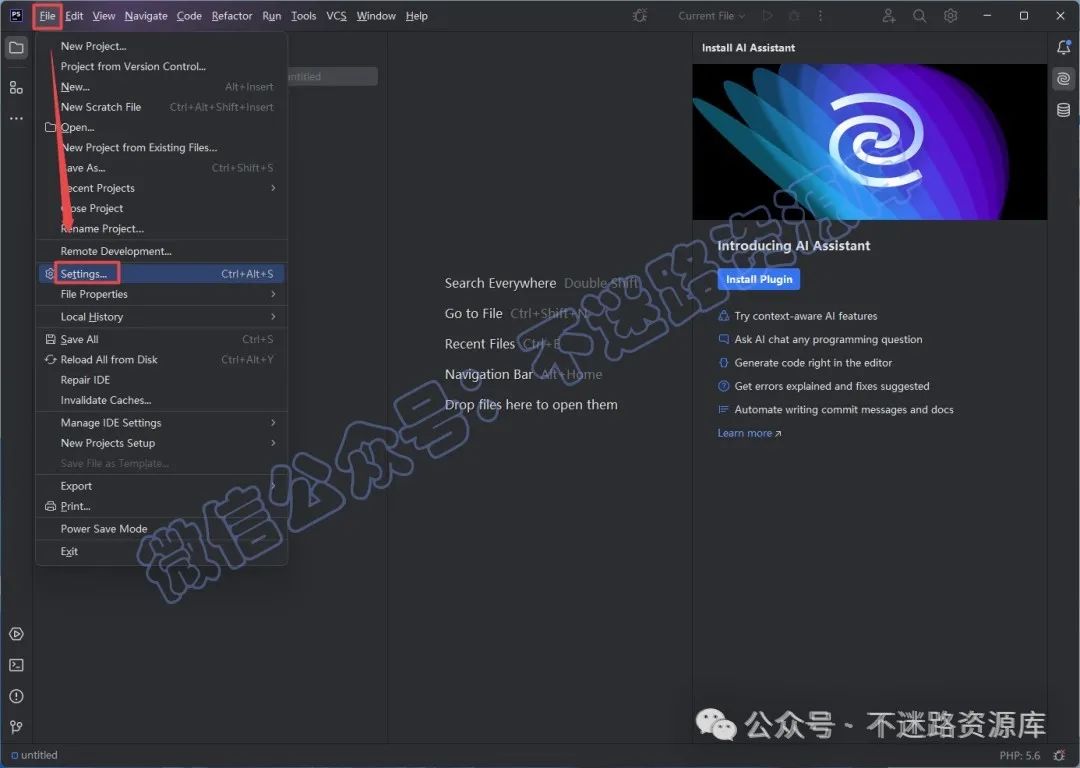The height and width of the screenshot is (768, 1080).
Task: Open the Notifications bell icon
Action: click(1063, 48)
